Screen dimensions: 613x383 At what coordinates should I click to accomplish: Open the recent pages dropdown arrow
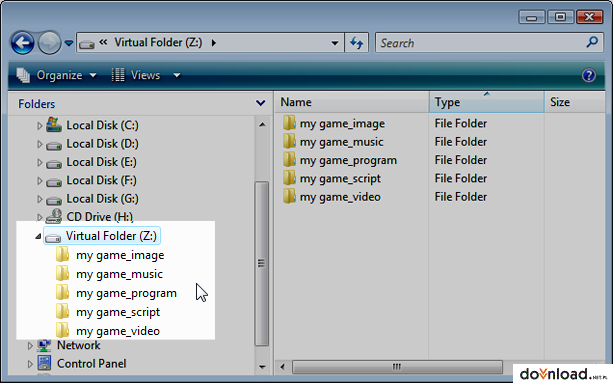click(69, 43)
